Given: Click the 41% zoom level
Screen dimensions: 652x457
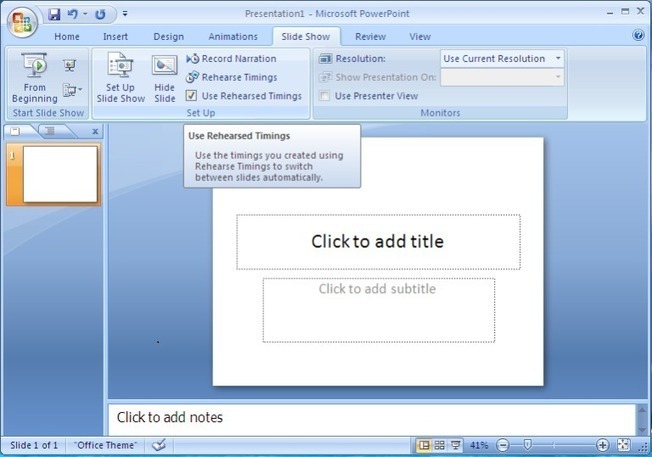Looking at the screenshot, I should (x=479, y=445).
